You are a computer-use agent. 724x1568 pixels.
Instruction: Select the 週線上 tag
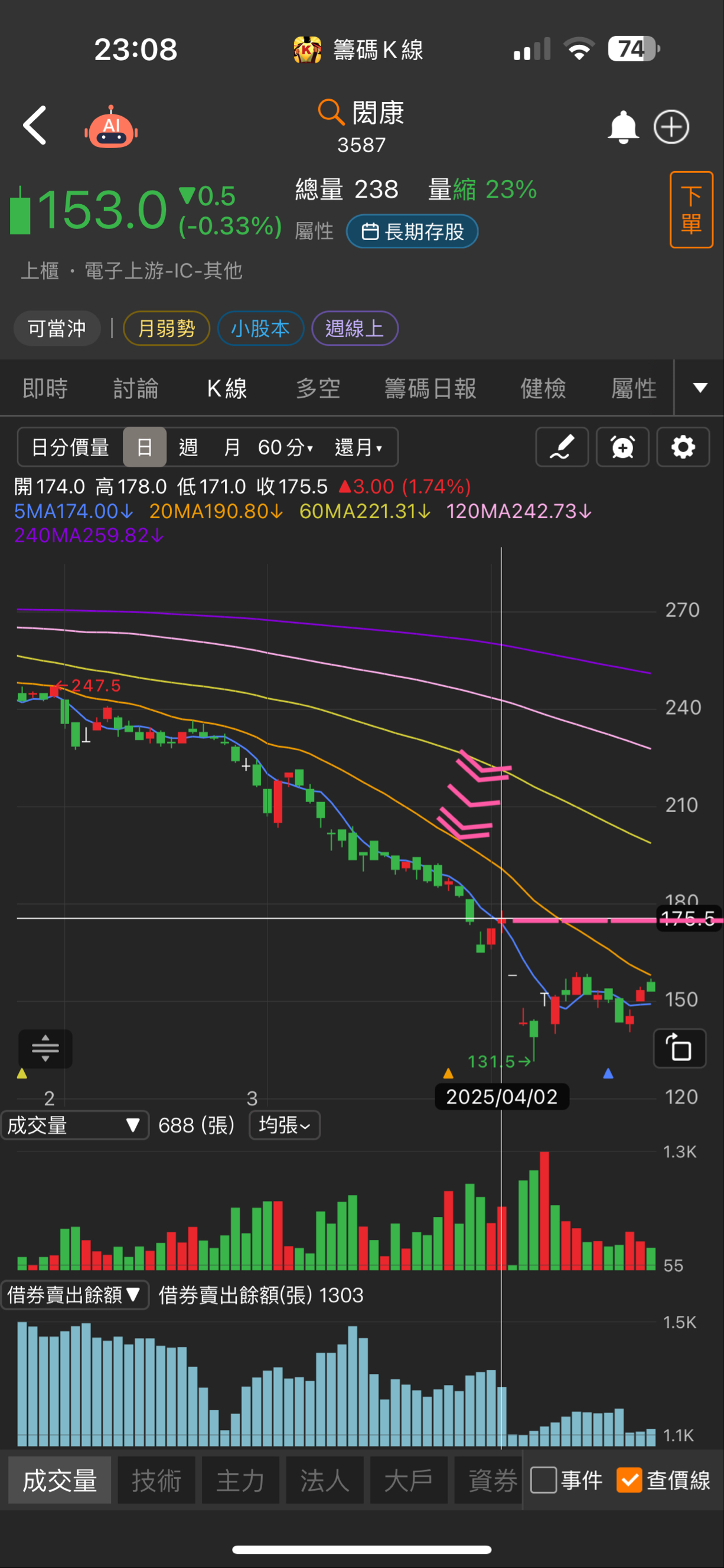point(354,329)
